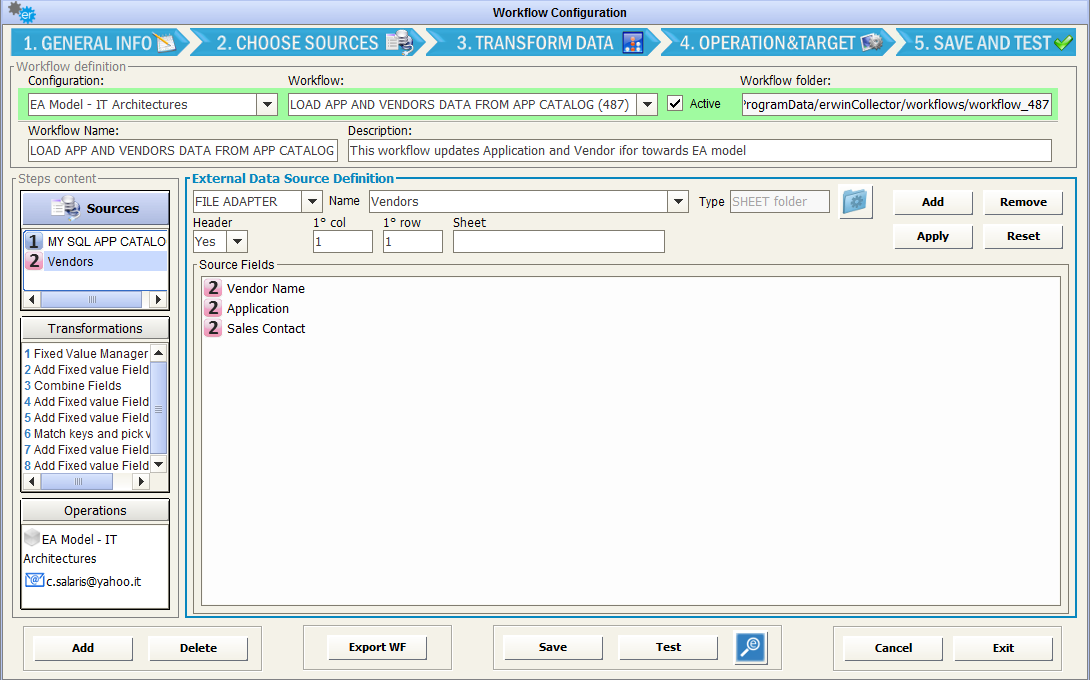The image size is (1090, 680).
Task: Open the folder settings icon next to Type
Action: point(856,202)
